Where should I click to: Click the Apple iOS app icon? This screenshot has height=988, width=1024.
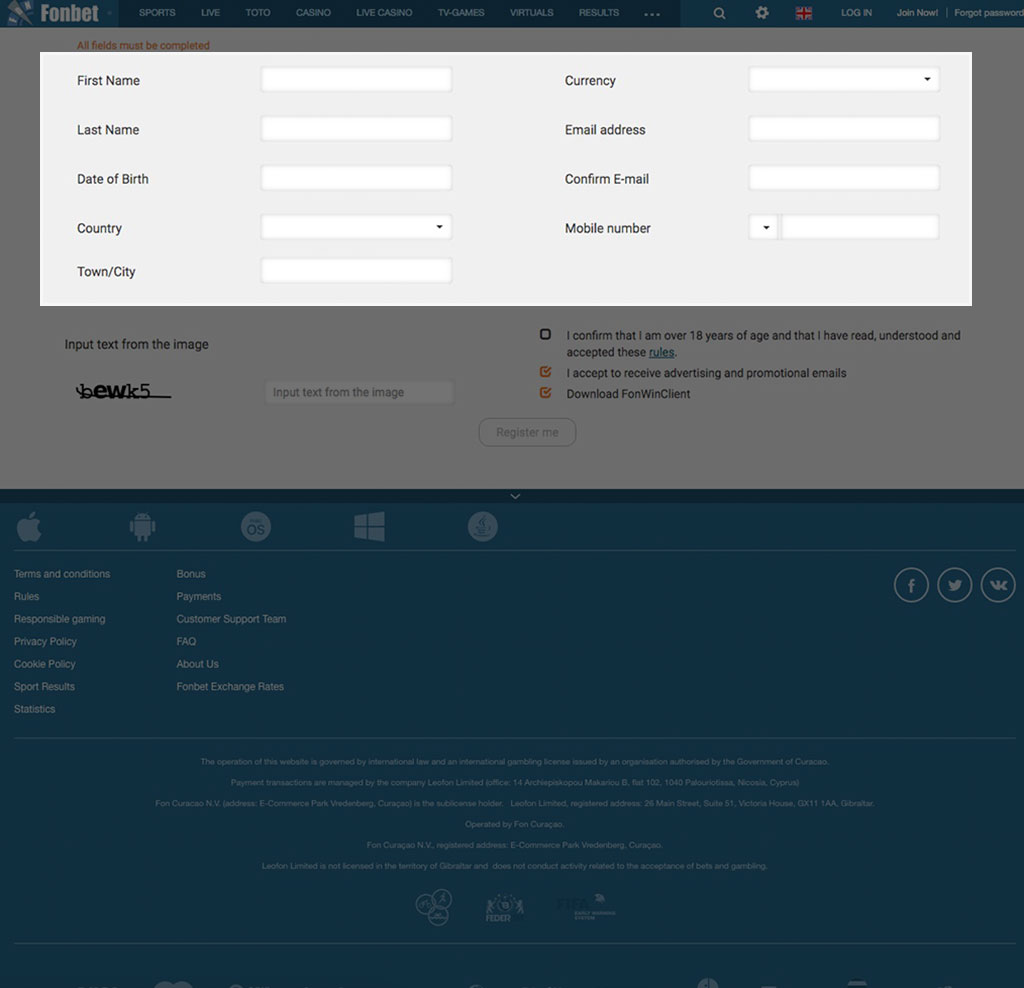[x=29, y=526]
